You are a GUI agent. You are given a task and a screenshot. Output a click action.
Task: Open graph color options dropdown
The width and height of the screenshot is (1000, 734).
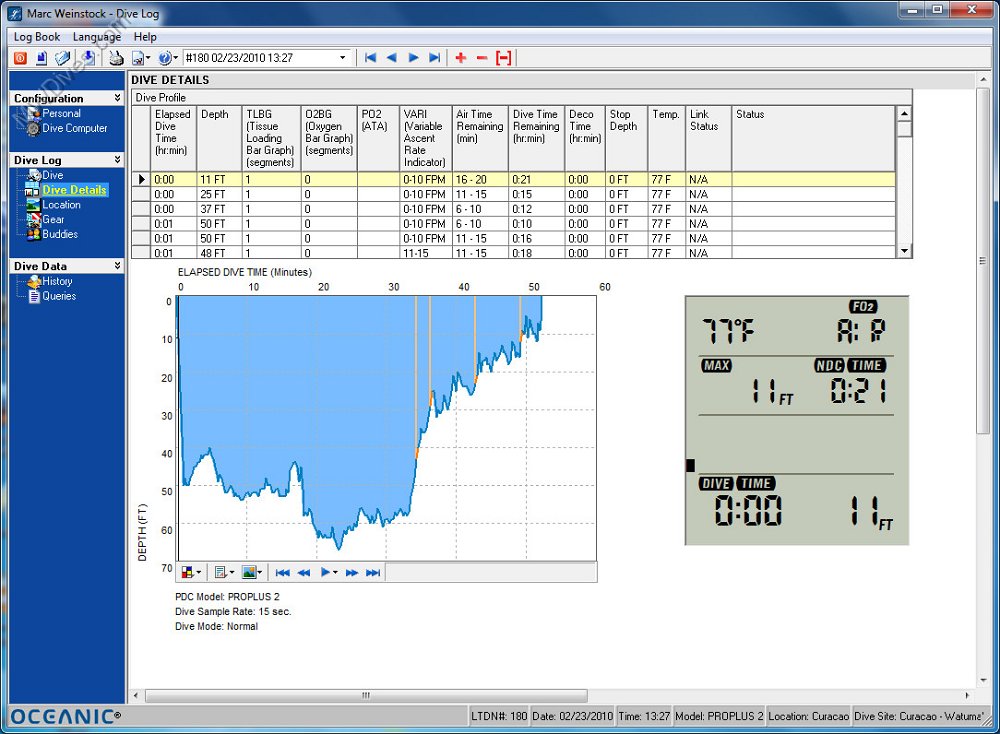[191, 572]
